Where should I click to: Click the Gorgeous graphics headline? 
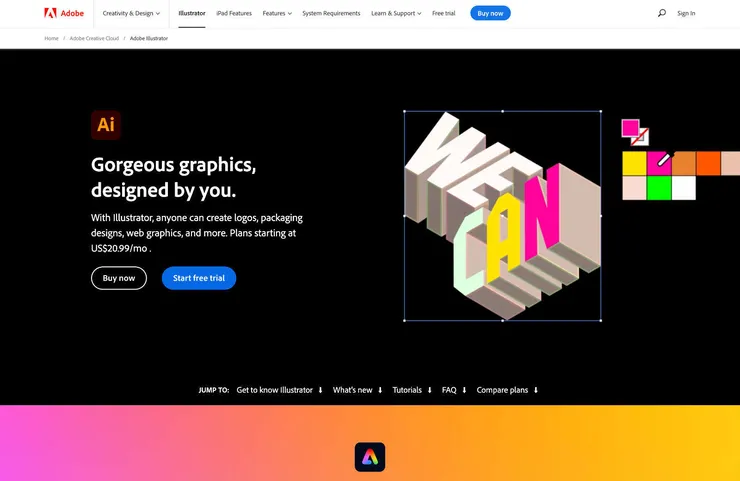pyautogui.click(x=174, y=177)
